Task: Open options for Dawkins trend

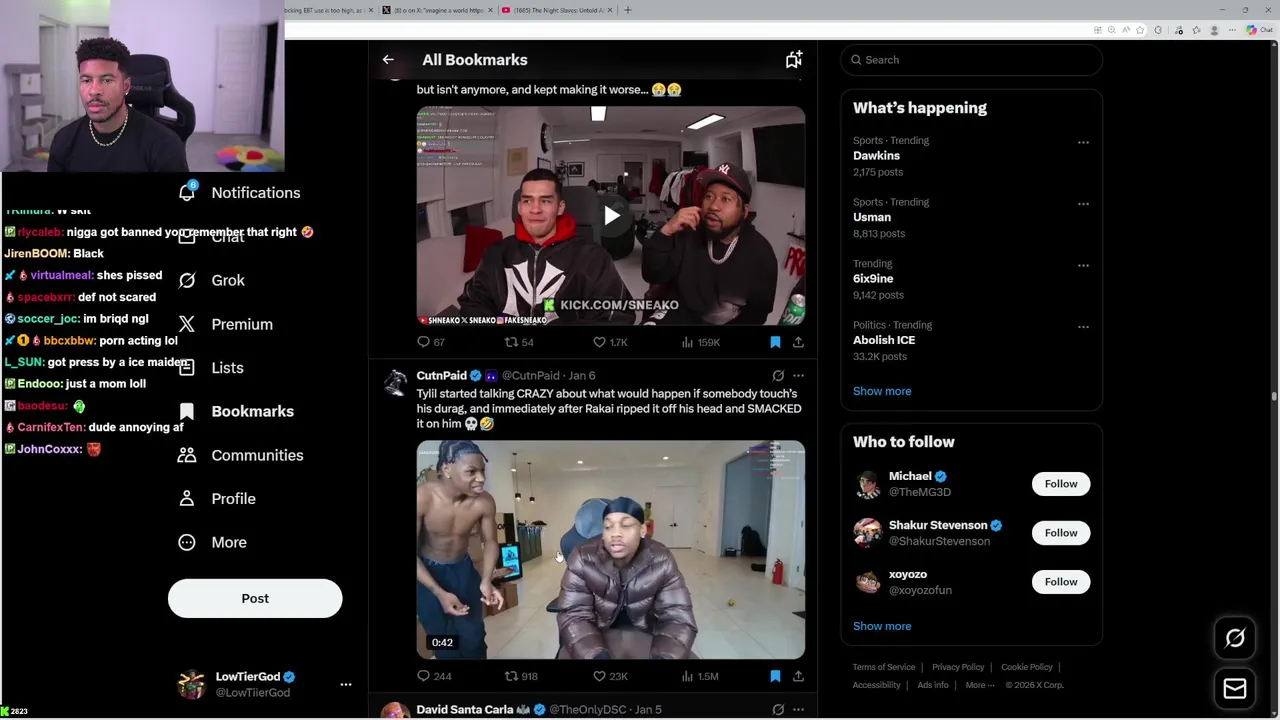Action: [x=1083, y=142]
